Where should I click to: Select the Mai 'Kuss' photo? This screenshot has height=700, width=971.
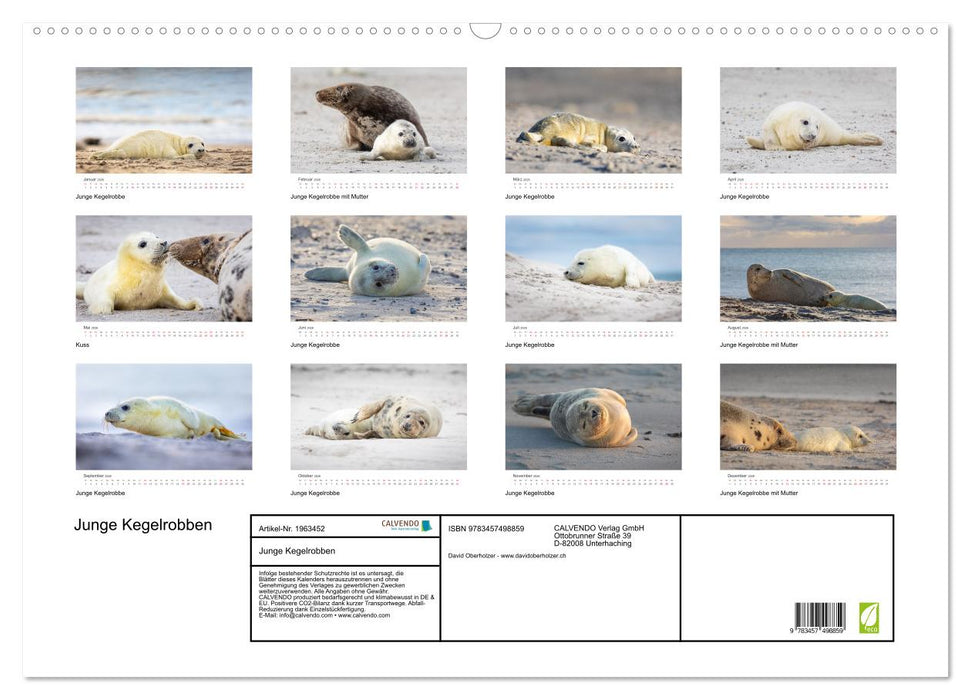164,268
